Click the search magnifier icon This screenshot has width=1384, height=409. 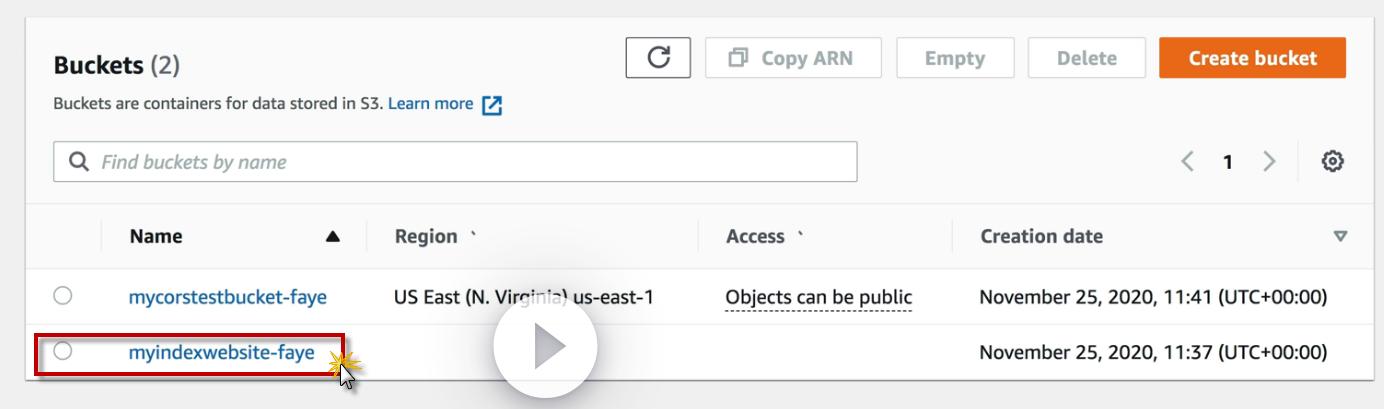tap(76, 161)
